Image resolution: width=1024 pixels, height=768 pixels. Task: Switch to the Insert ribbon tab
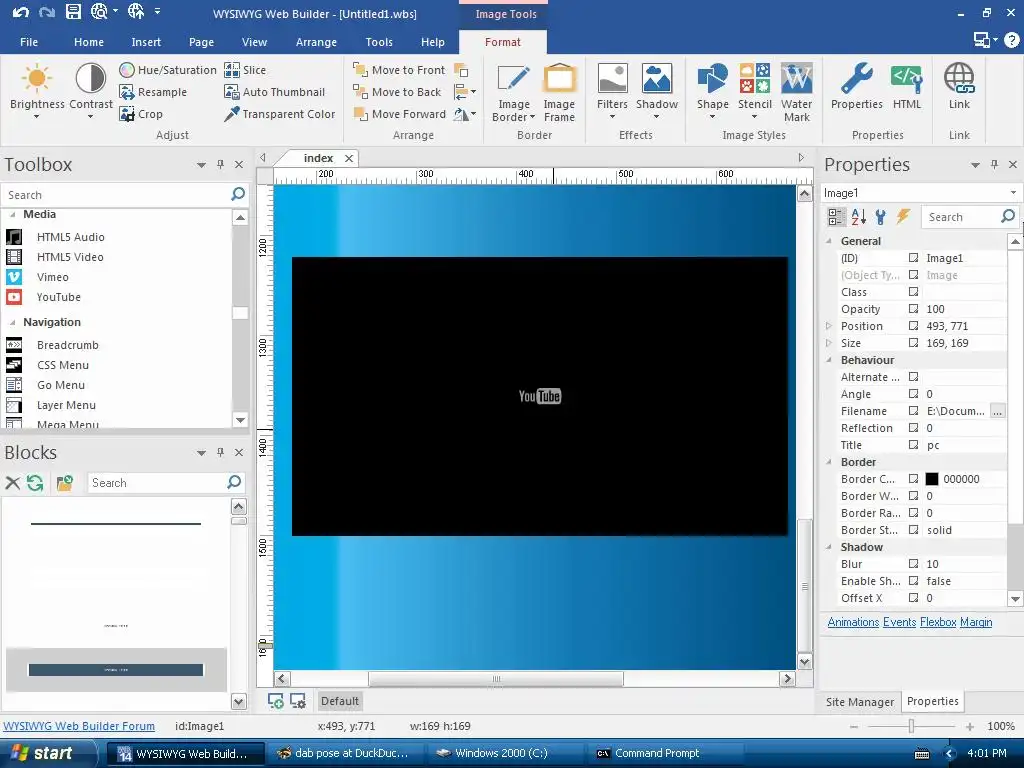point(146,42)
